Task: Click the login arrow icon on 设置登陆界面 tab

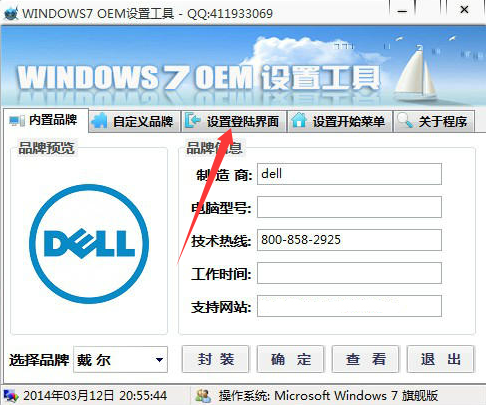Action: (193, 121)
